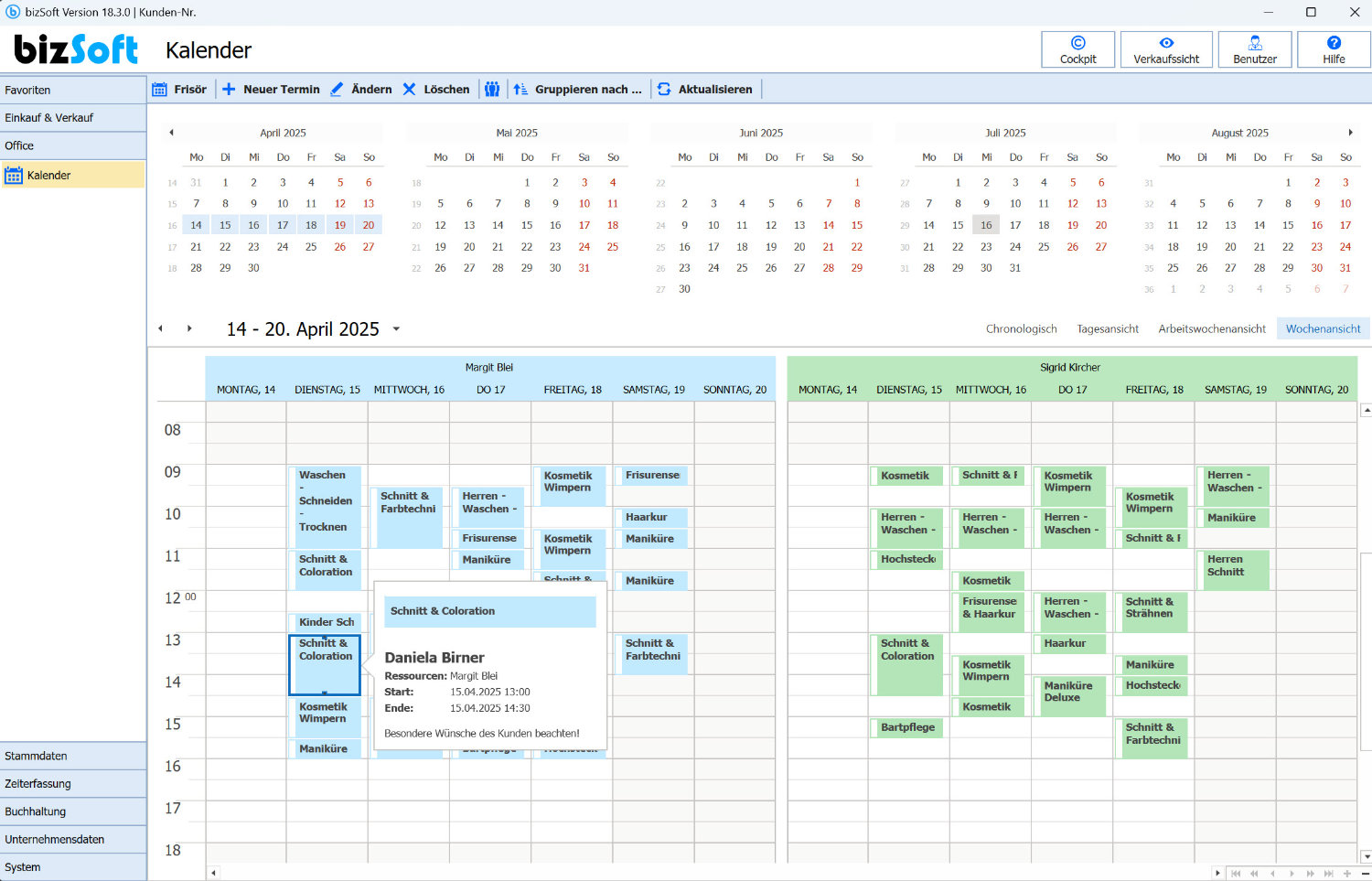Image resolution: width=1372 pixels, height=881 pixels.
Task: Expand the date range dropdown arrow
Action: pos(396,329)
